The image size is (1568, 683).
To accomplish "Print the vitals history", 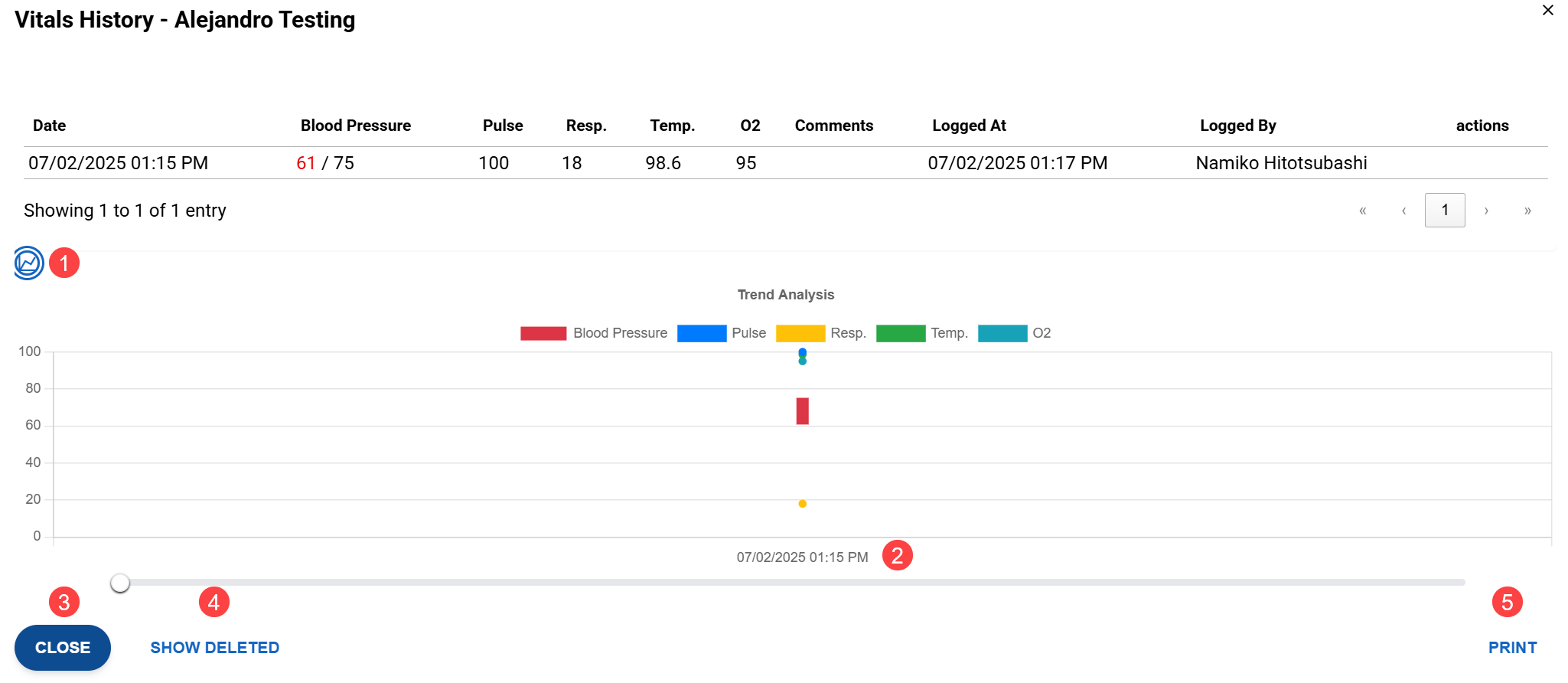I will pyautogui.click(x=1512, y=648).
